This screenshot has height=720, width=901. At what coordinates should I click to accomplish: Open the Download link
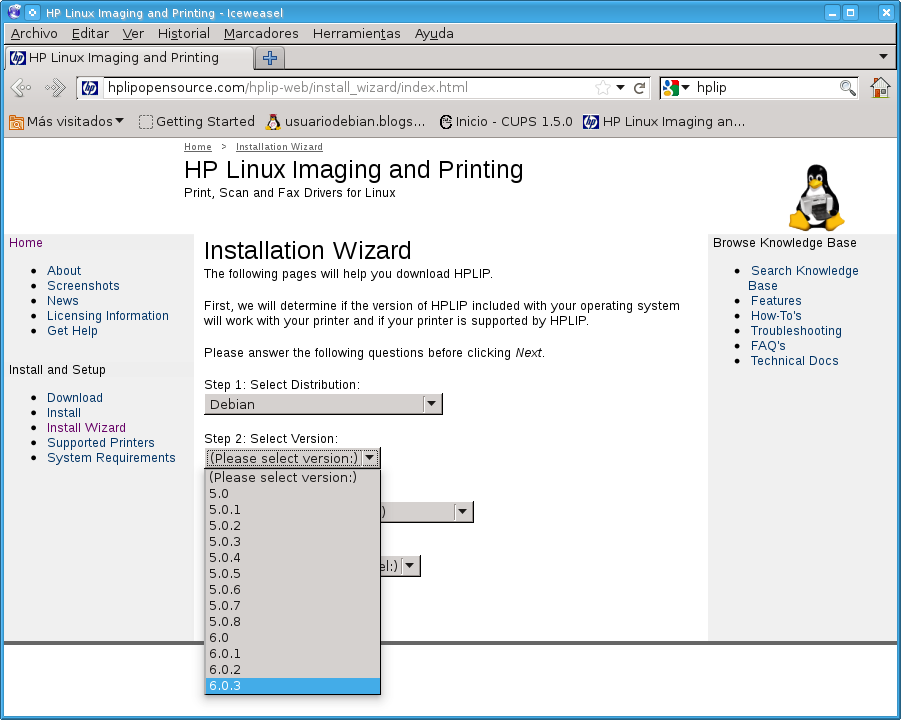coord(75,398)
